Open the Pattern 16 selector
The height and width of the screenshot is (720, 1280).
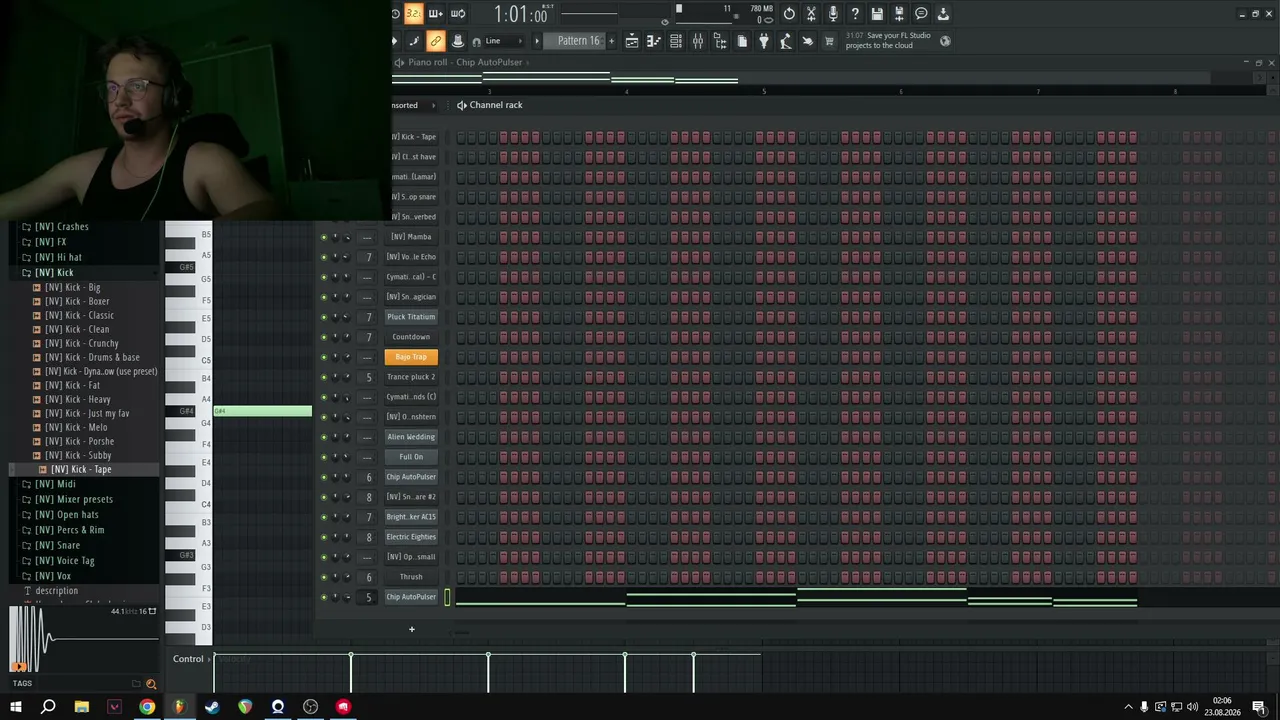click(579, 41)
